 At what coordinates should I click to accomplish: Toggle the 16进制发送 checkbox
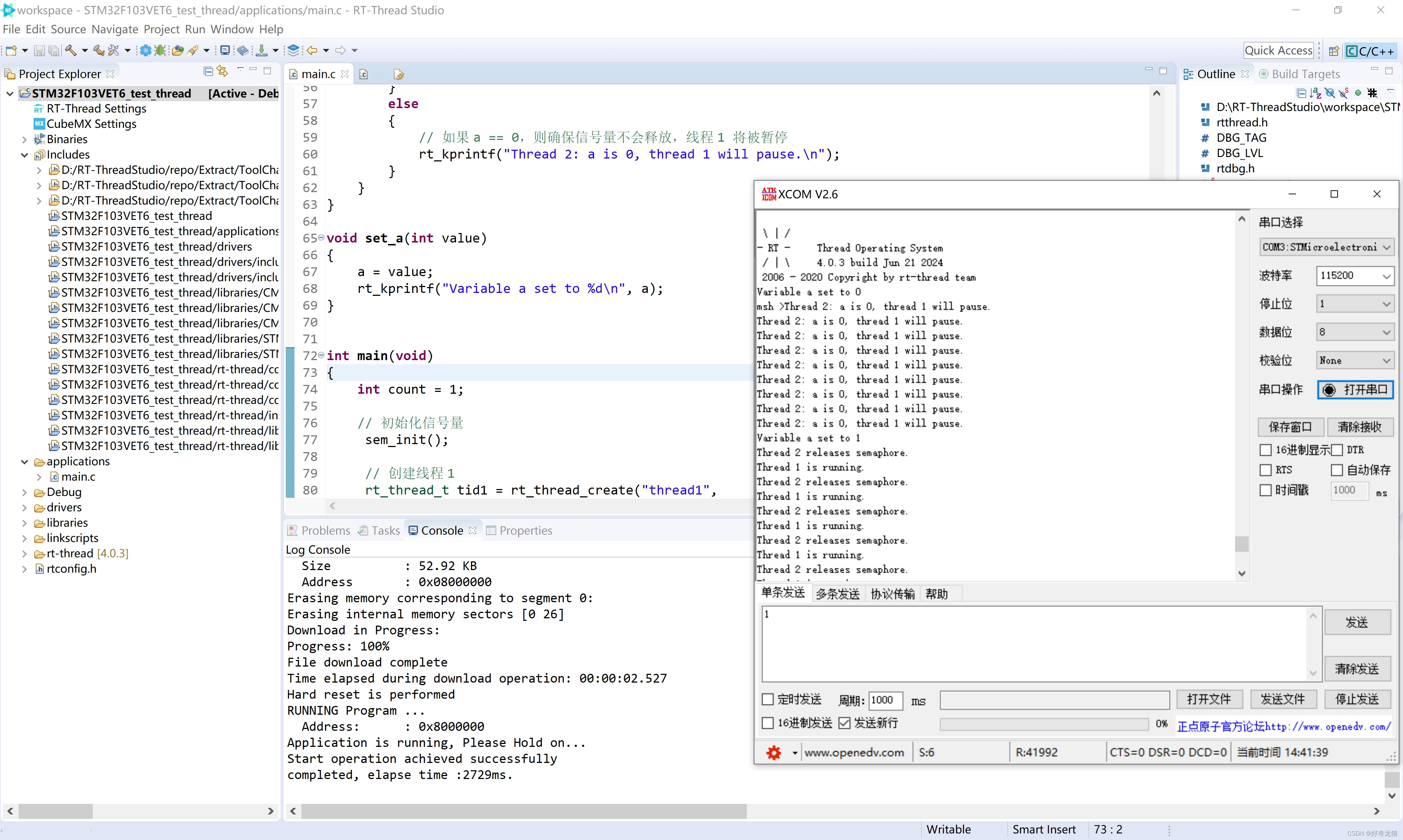point(768,723)
